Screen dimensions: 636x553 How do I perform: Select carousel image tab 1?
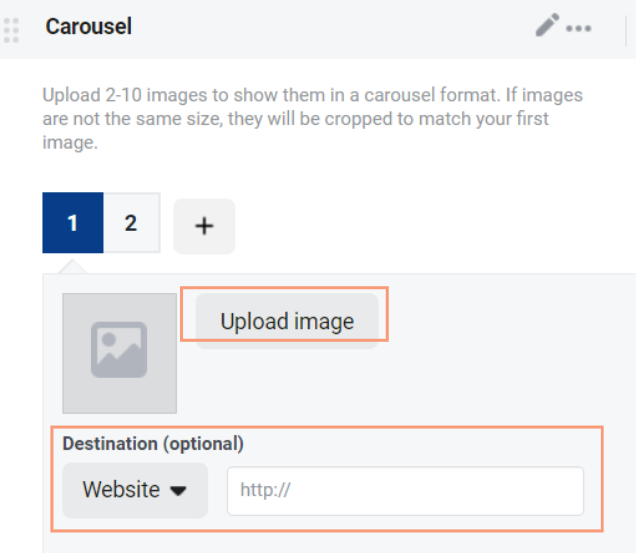73,223
